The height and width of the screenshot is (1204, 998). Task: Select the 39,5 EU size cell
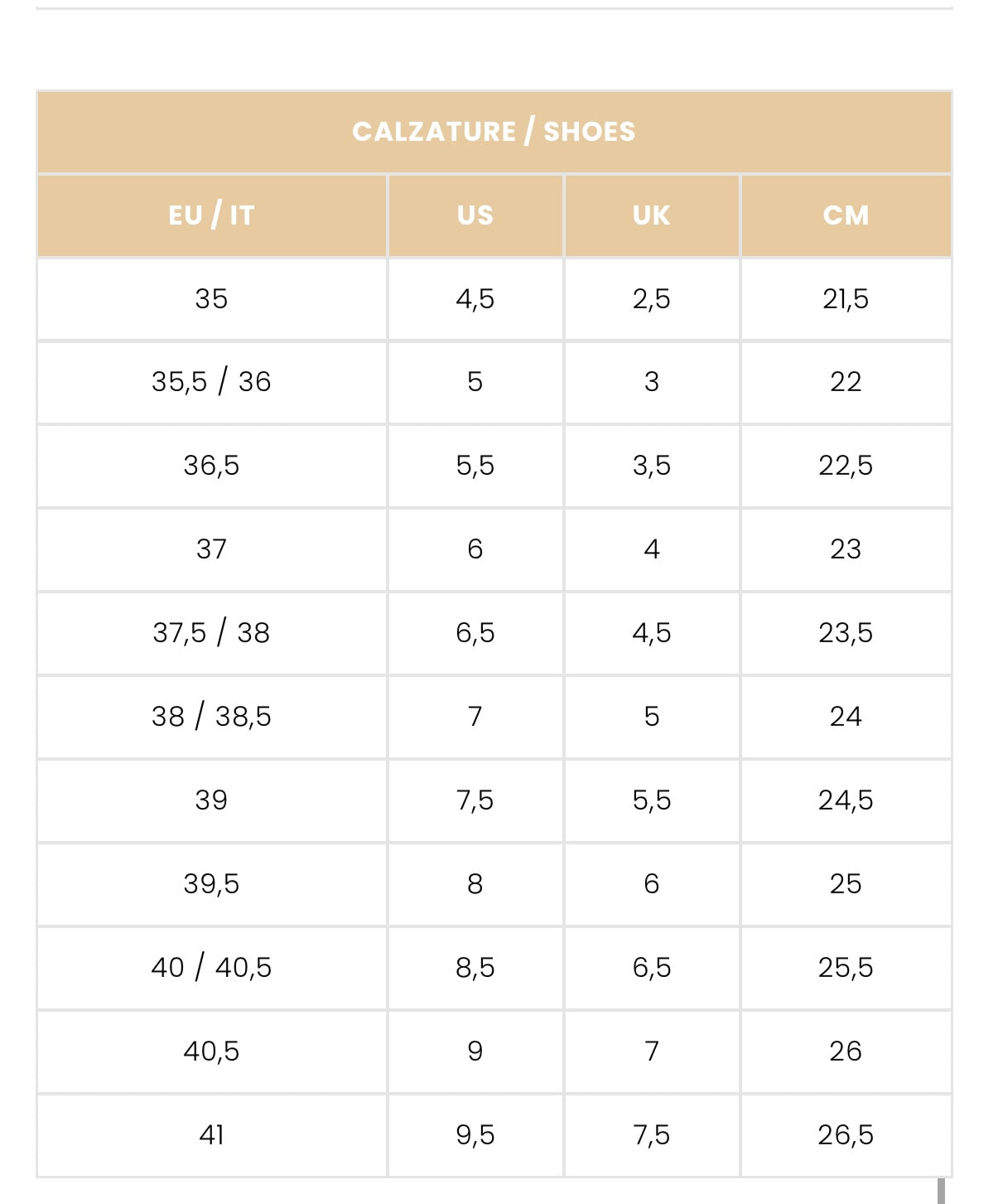[211, 884]
